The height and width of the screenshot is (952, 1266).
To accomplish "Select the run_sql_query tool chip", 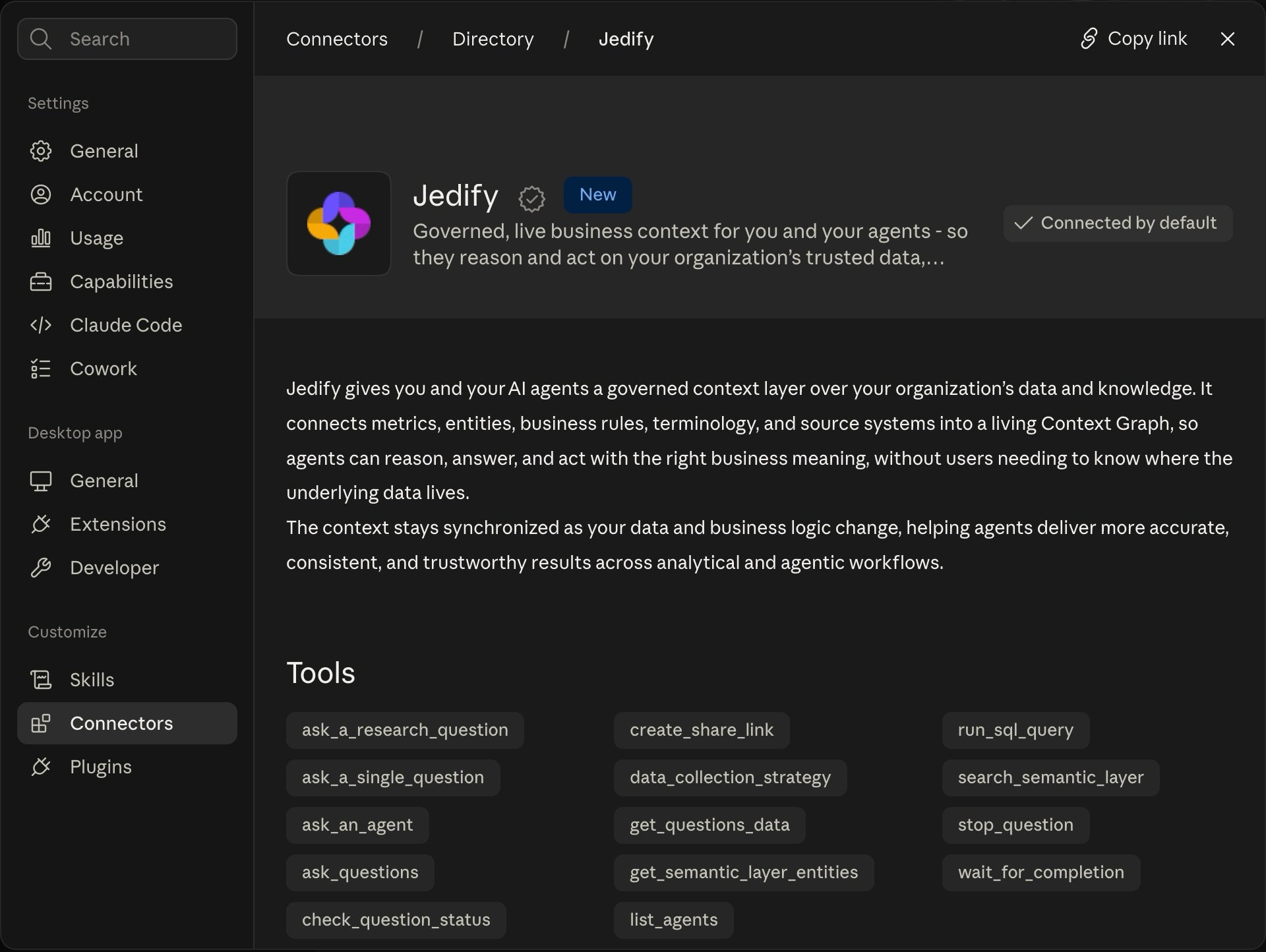I will point(1015,730).
